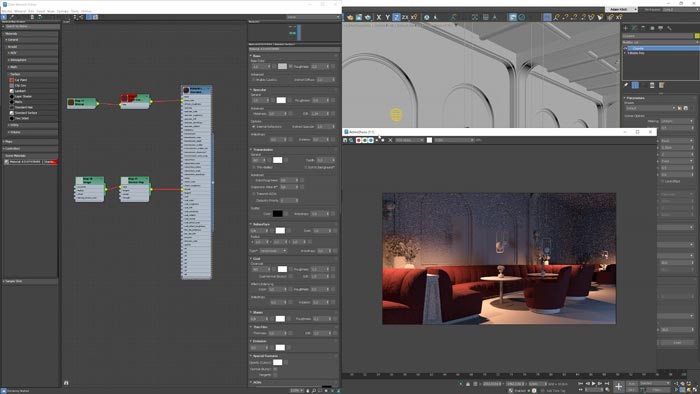The image size is (700, 394).
Task: Open the Hierarchy panel icon
Action: [643, 28]
